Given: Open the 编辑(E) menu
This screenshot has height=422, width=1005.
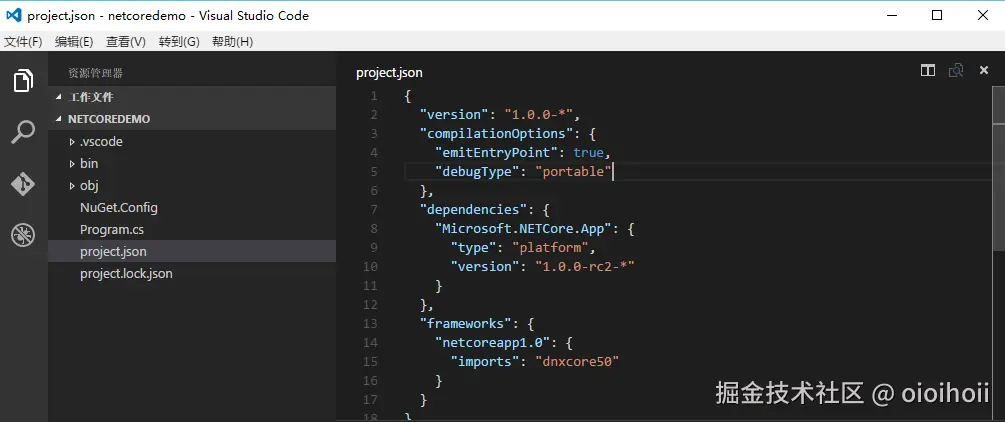Looking at the screenshot, I should tap(74, 42).
